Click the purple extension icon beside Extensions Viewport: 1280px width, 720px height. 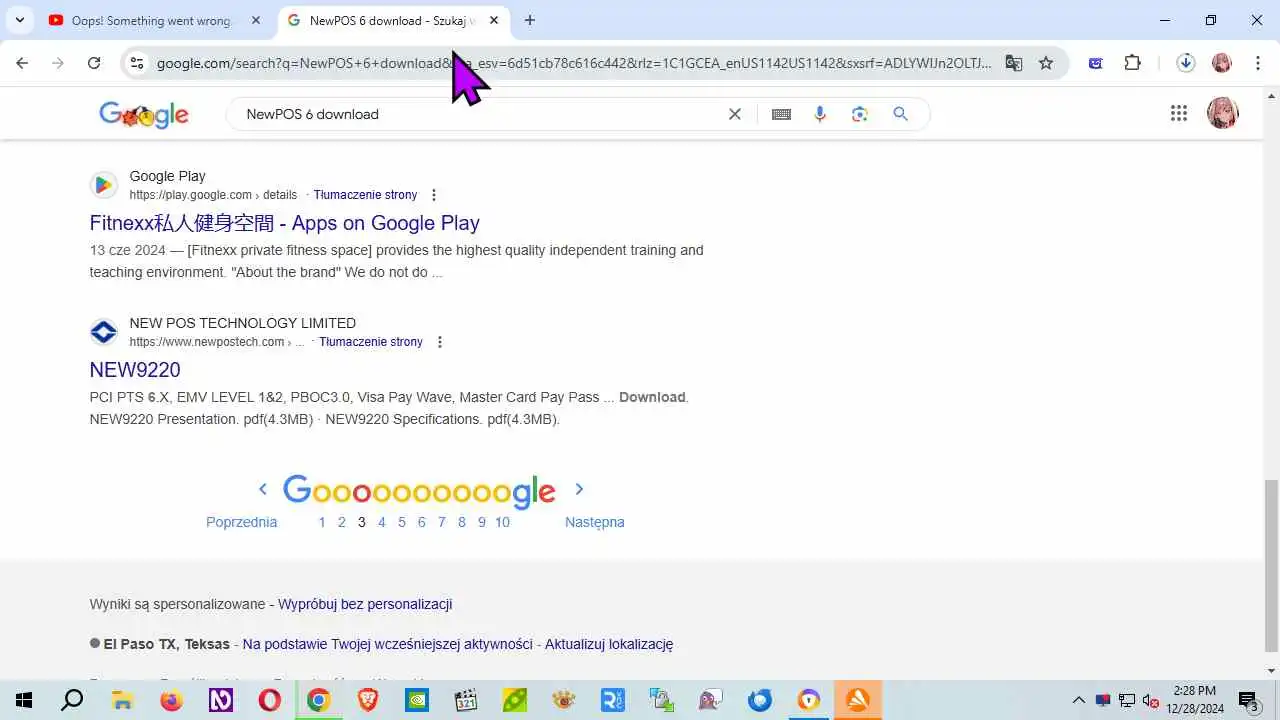point(1096,63)
